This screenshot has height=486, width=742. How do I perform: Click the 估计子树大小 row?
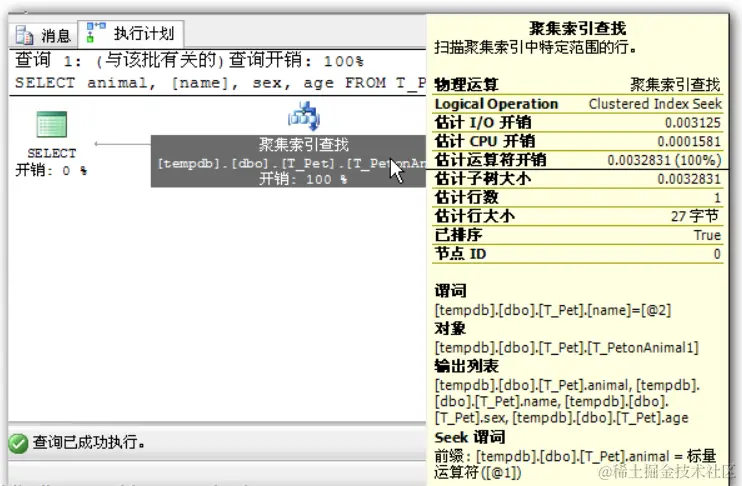click(x=578, y=179)
